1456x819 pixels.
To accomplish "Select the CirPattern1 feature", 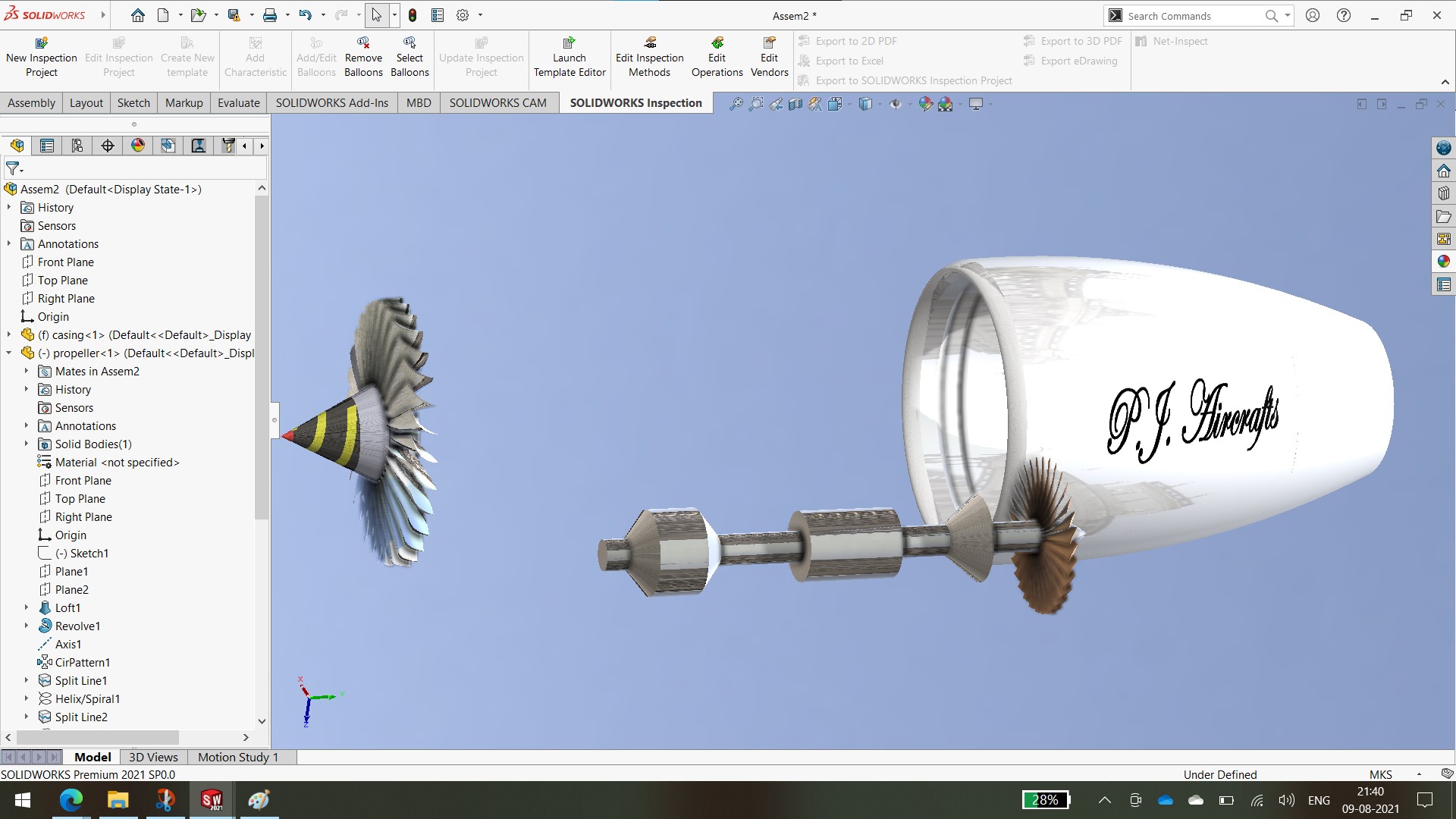I will (x=82, y=662).
